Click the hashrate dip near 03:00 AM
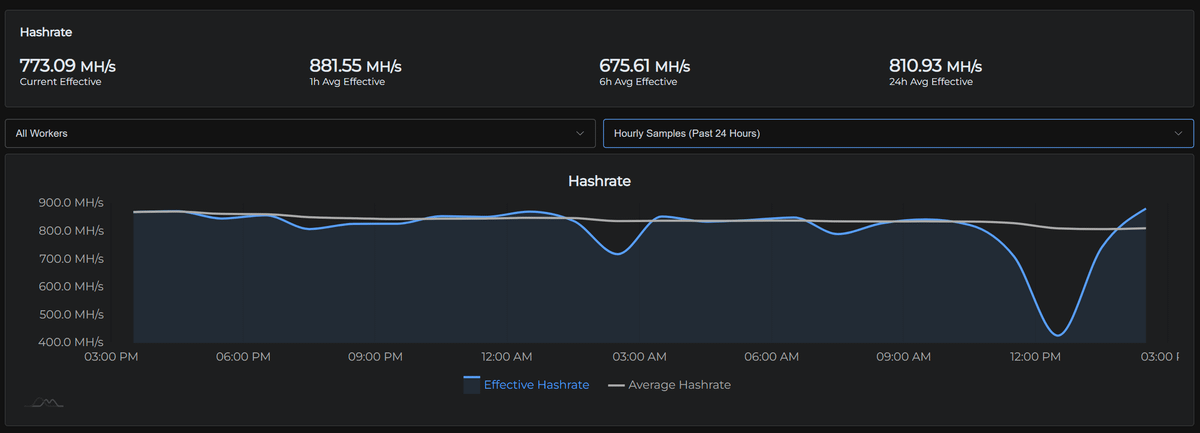 [619, 254]
